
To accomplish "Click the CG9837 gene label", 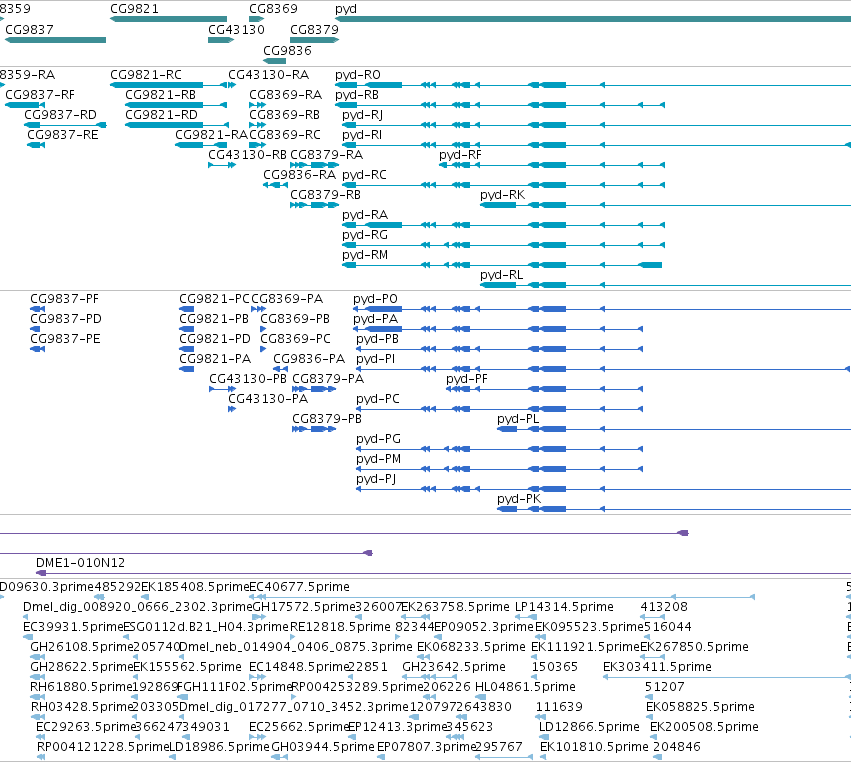I will [x=29, y=29].
